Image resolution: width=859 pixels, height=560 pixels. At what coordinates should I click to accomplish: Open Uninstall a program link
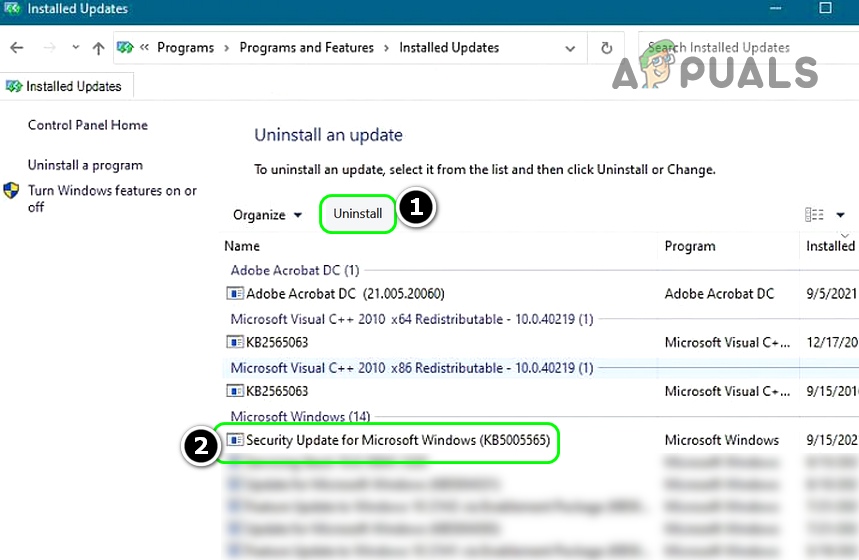tap(85, 165)
